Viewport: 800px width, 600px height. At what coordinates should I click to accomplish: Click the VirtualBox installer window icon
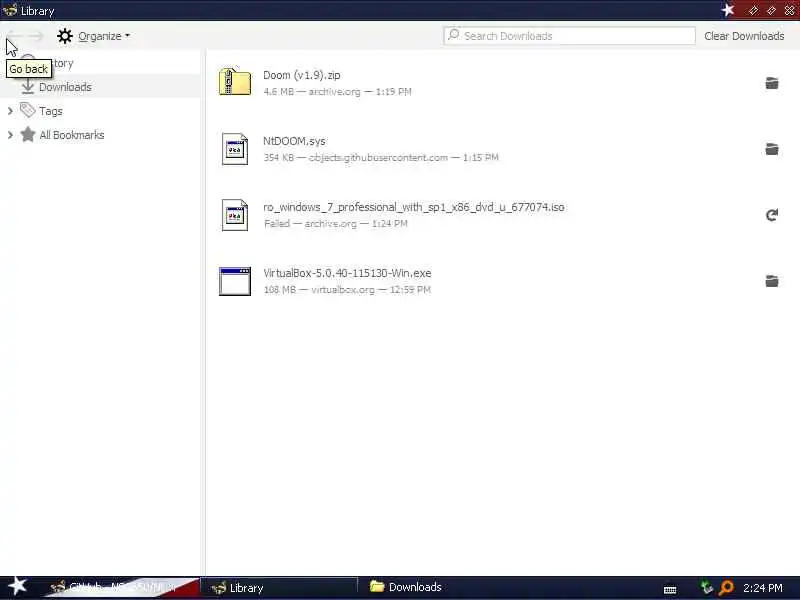(x=235, y=281)
